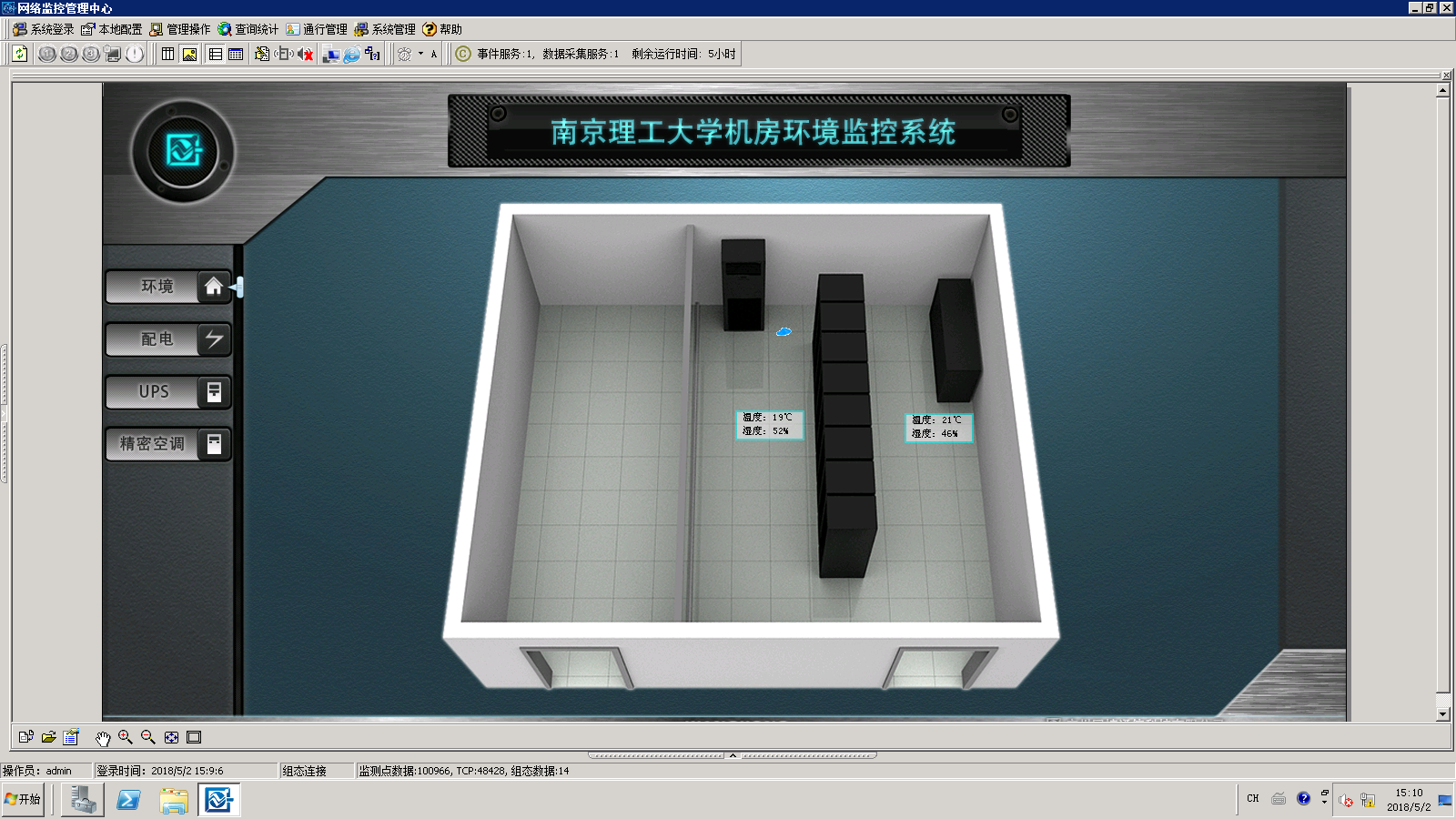Screen dimensions: 1456x819
Task: Select the hand pan tool
Action: (x=103, y=738)
